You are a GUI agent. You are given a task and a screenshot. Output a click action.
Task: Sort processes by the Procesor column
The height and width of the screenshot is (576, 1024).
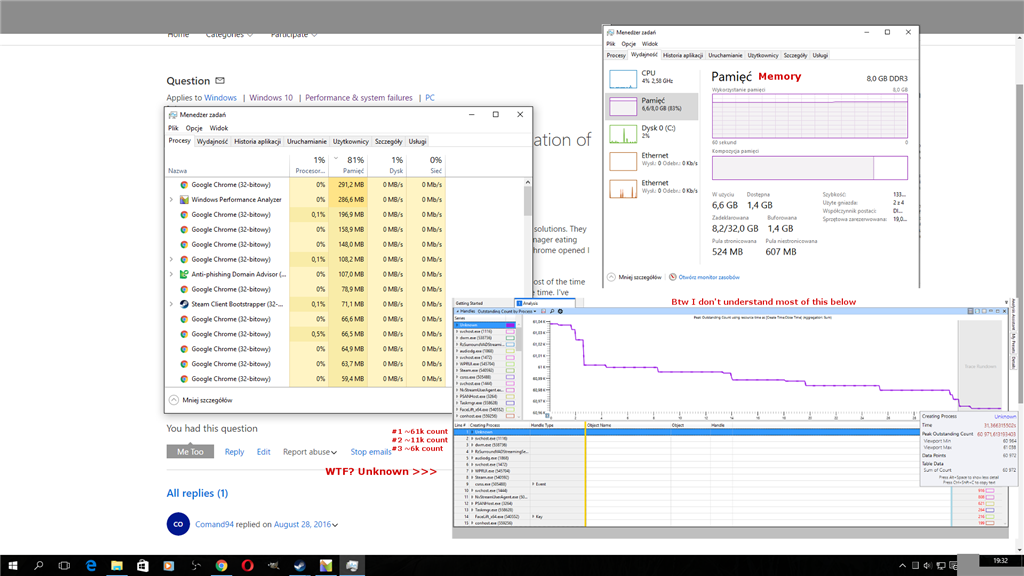pos(309,165)
